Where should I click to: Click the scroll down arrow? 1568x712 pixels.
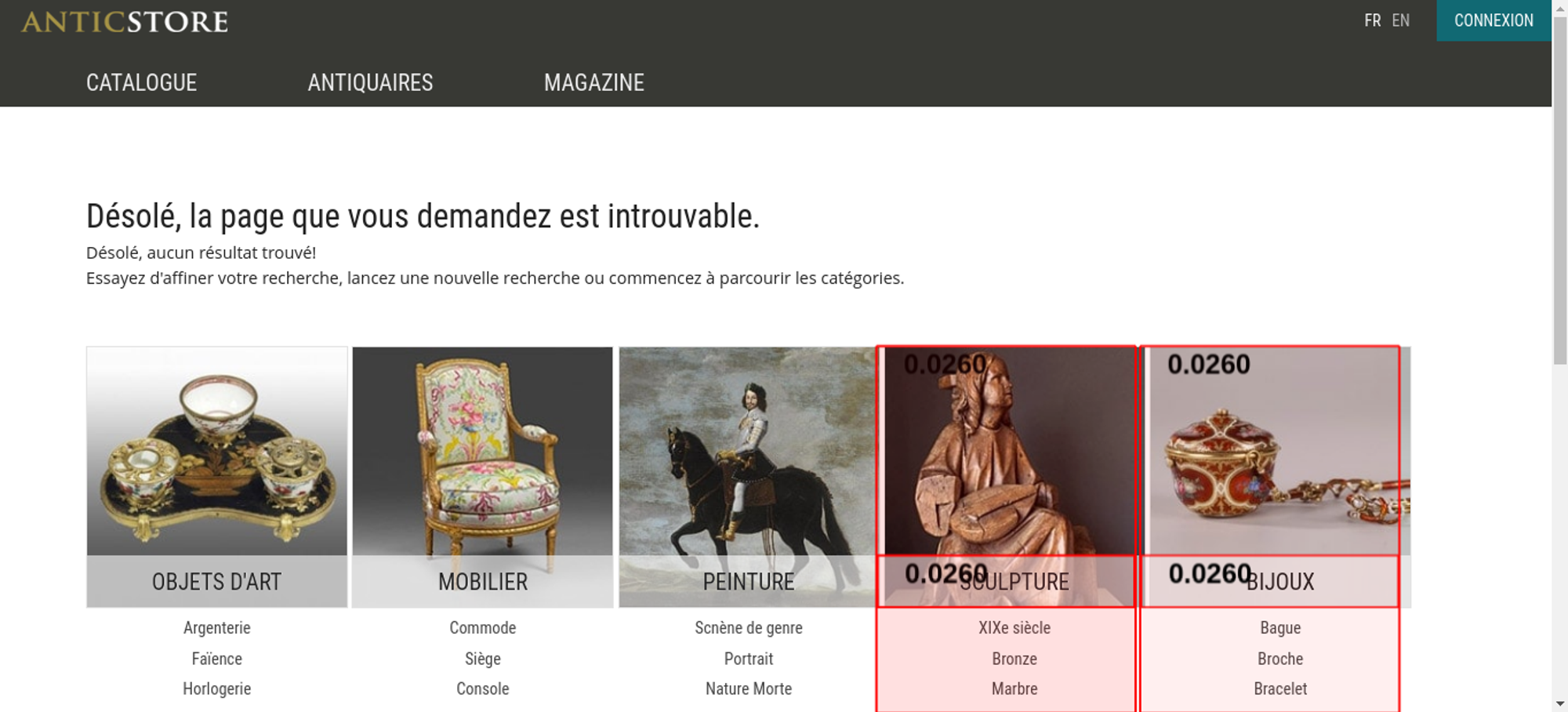1560,704
